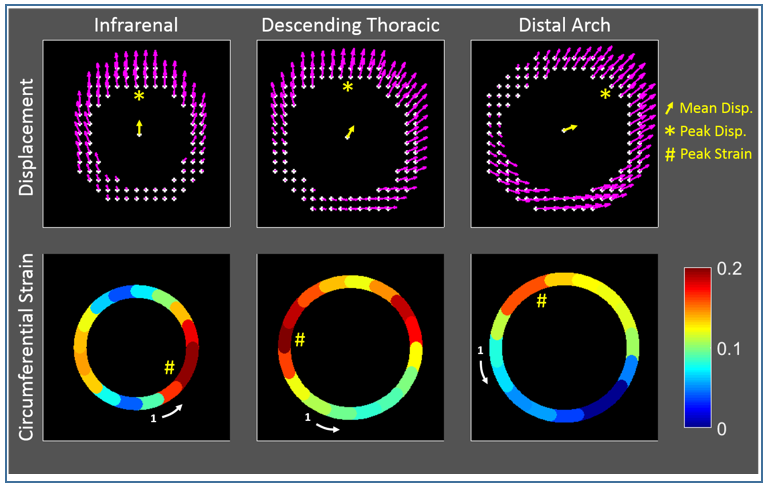Image resolution: width=769 pixels, height=487 pixels.
Task: Click the Mean Disp. legend entry
Action: click(712, 106)
